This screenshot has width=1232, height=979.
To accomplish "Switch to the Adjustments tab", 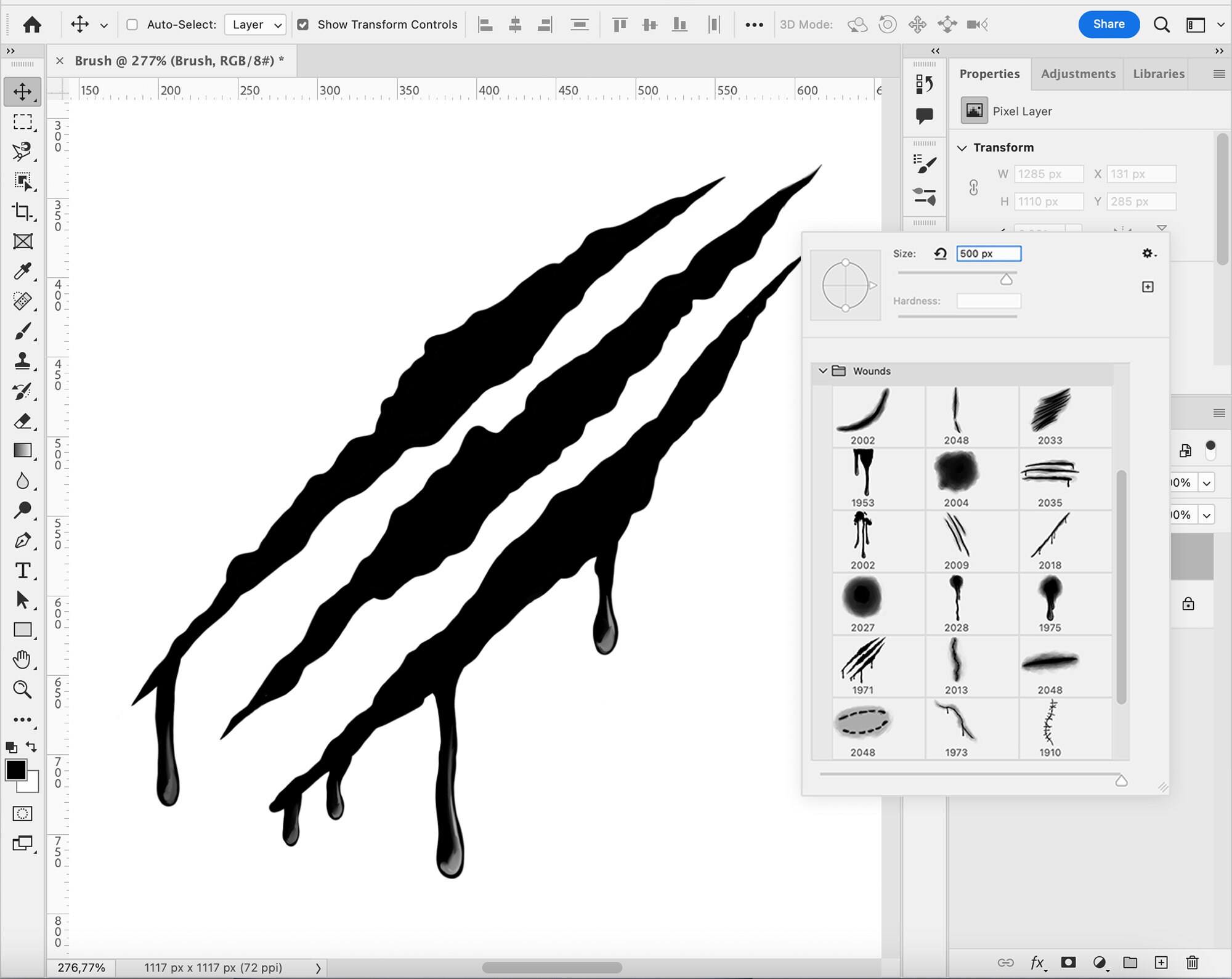I will (1078, 73).
